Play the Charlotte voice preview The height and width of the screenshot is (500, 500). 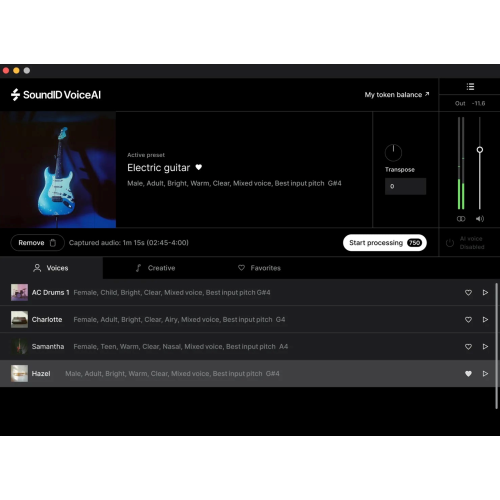[x=485, y=319]
